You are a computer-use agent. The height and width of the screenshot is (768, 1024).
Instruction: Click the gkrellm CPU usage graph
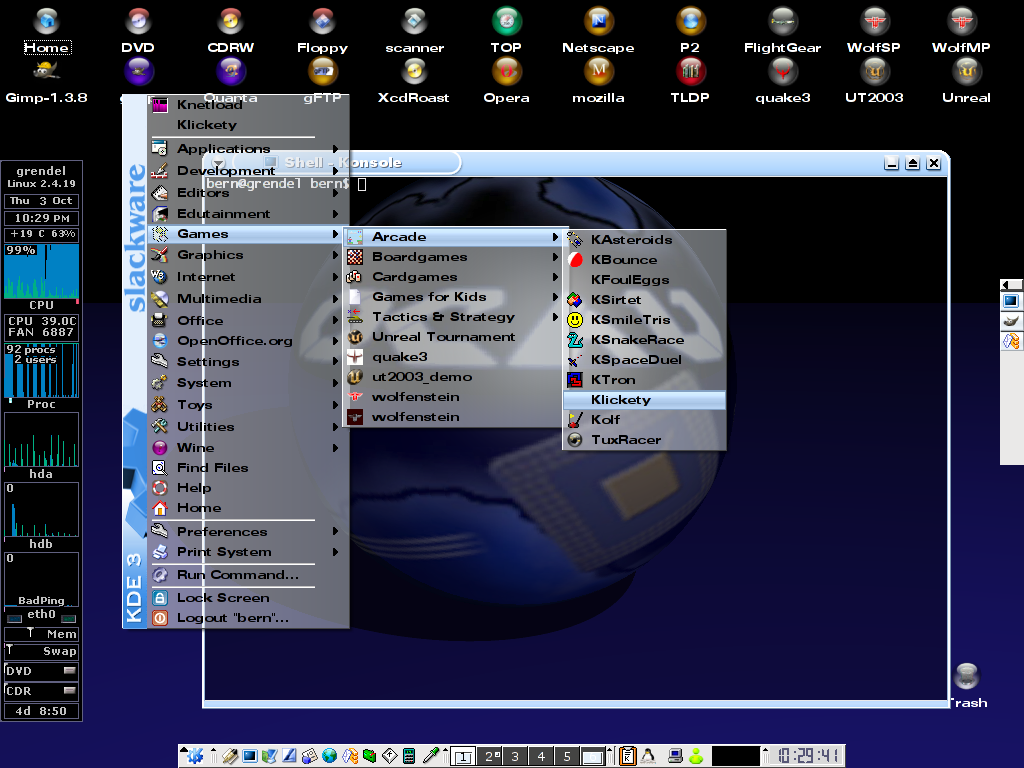coord(42,272)
